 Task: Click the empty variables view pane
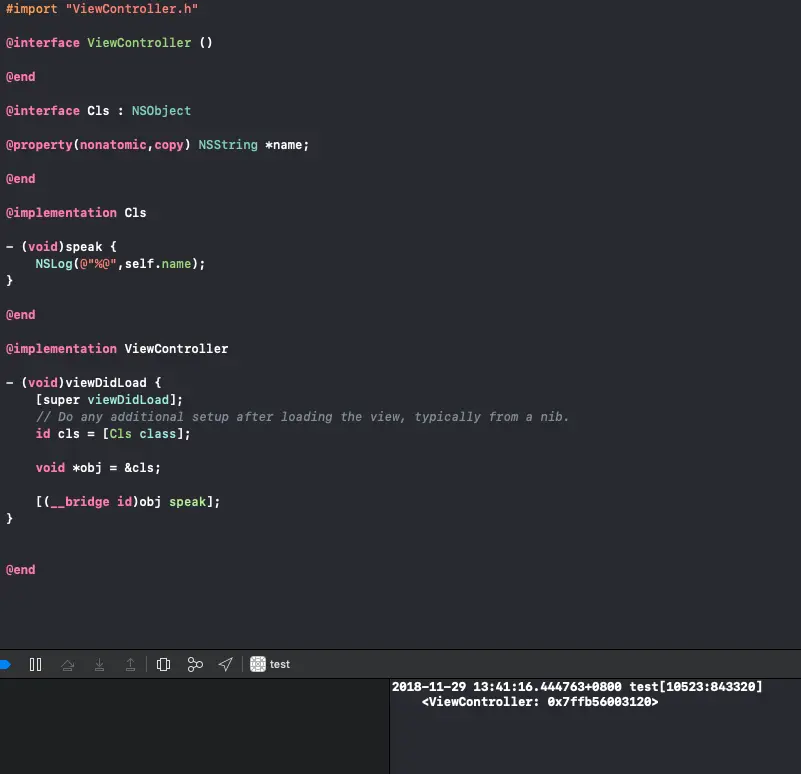[194, 726]
